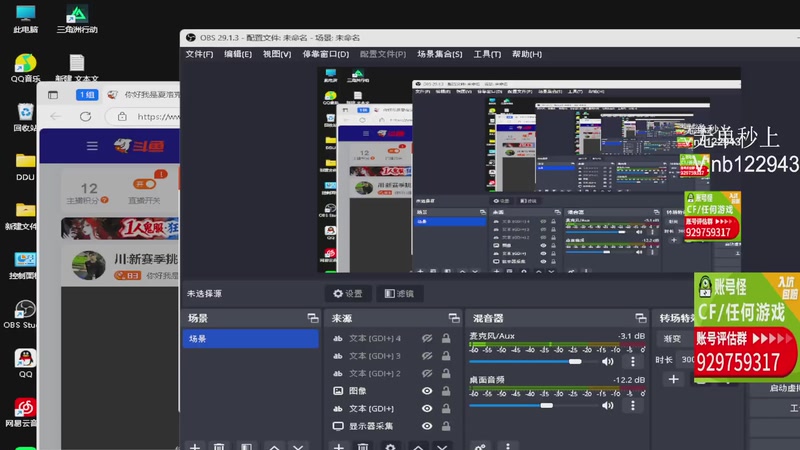The height and width of the screenshot is (450, 800).
Task: Click the 设置 properties button
Action: (x=348, y=293)
